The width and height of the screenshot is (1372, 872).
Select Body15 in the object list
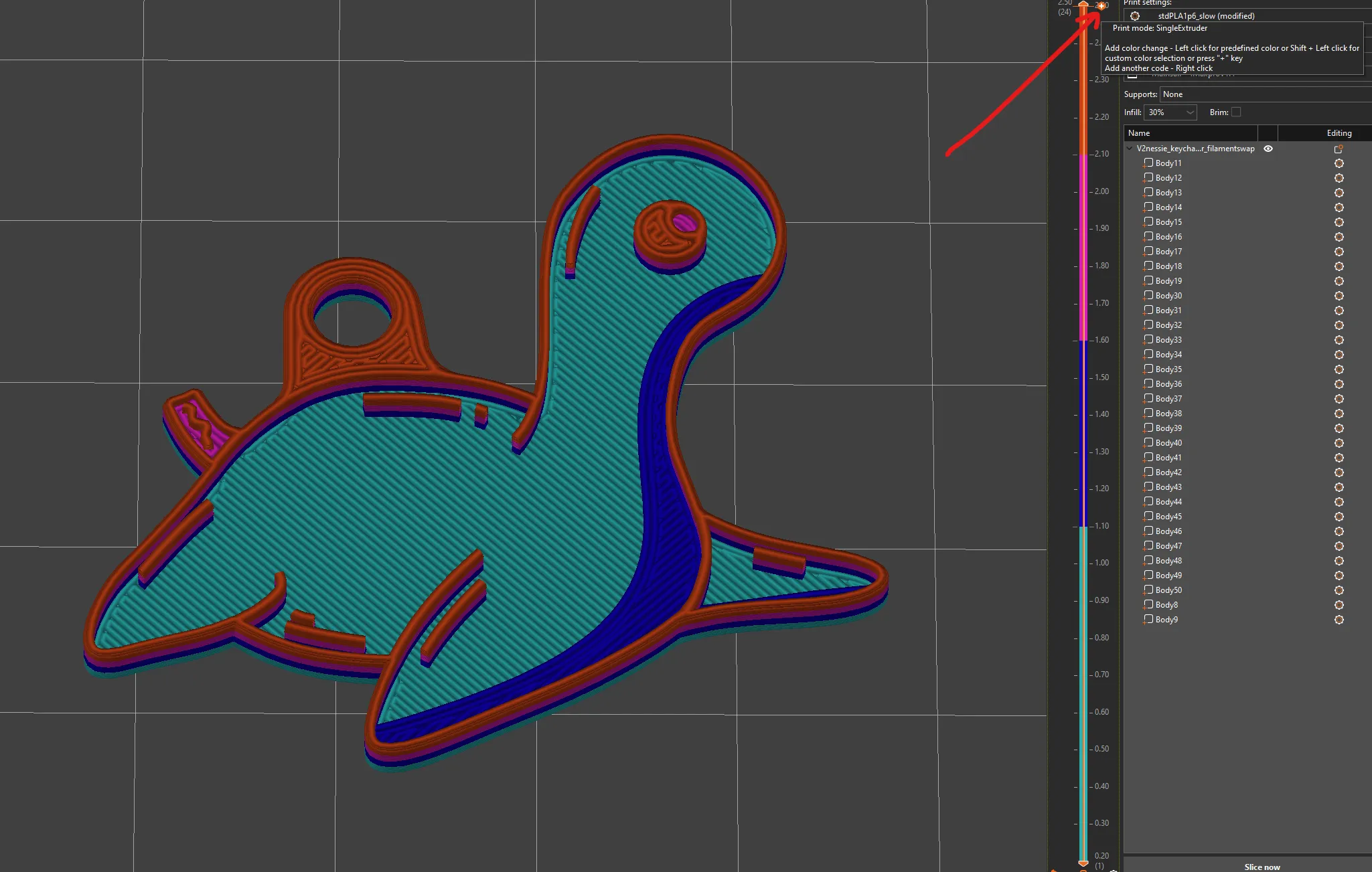coord(1168,222)
